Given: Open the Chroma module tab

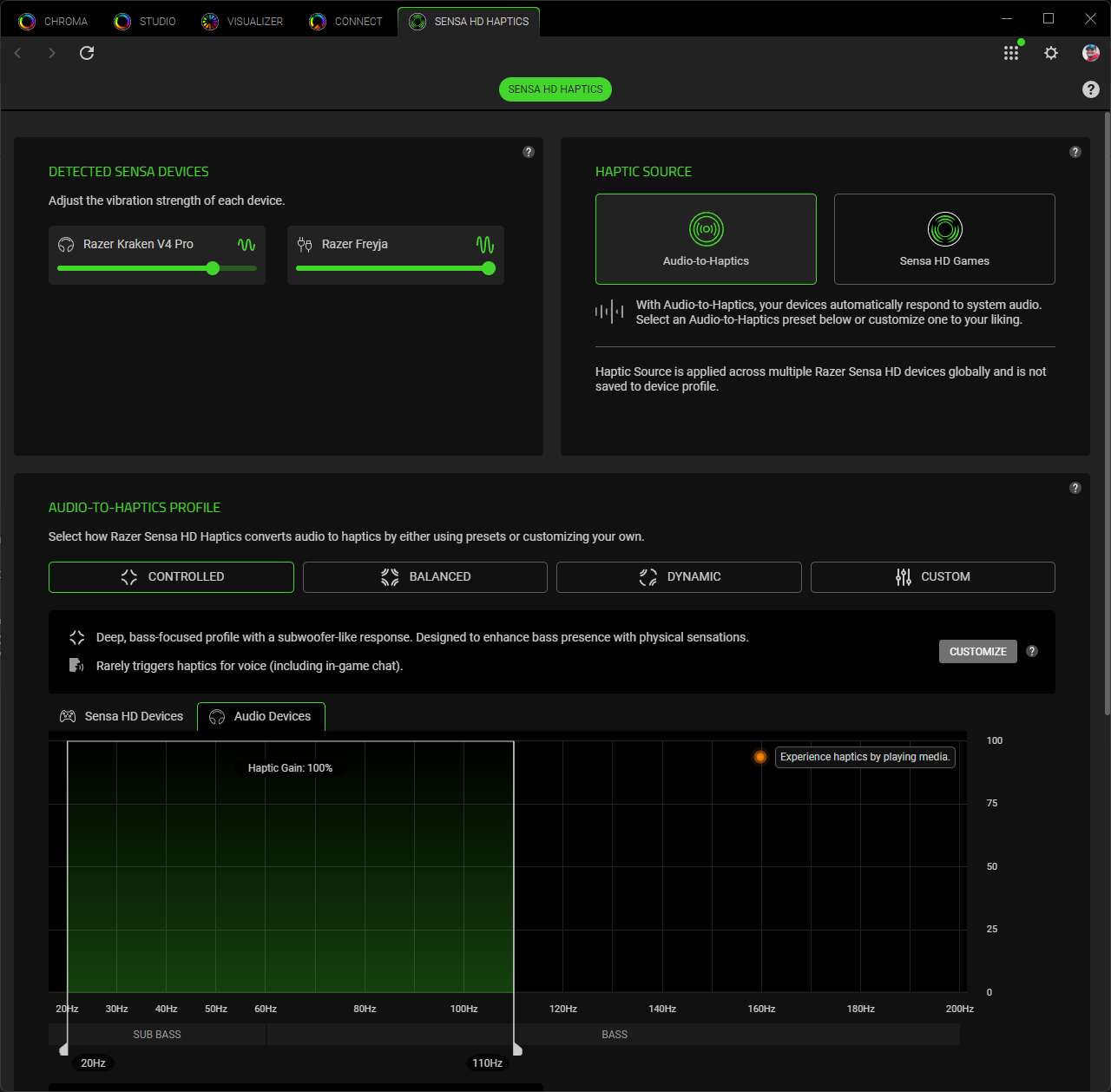Looking at the screenshot, I should 53,22.
